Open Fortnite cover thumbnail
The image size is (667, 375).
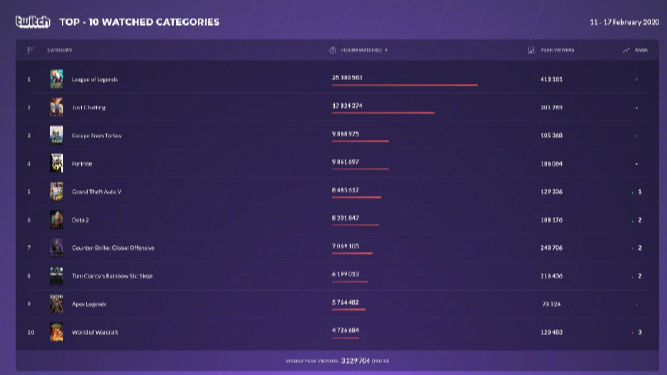pyautogui.click(x=57, y=163)
